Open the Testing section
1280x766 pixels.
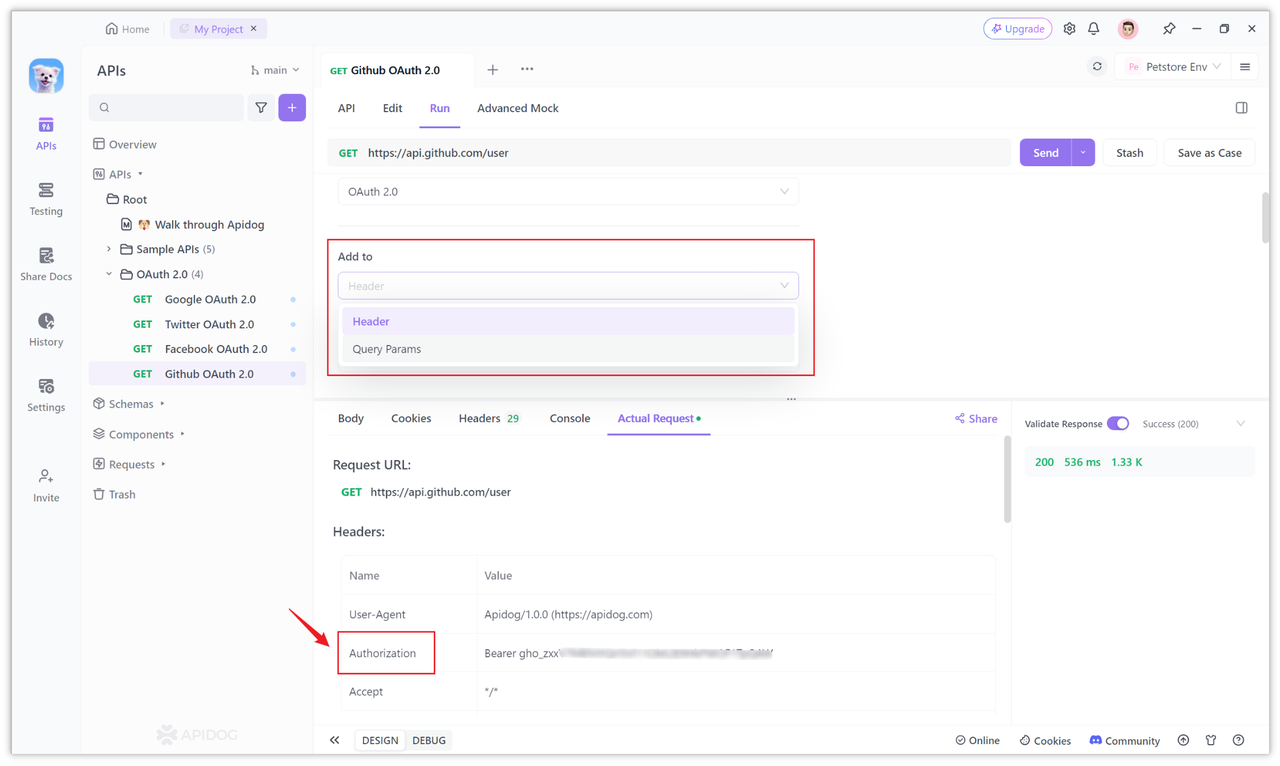point(46,200)
